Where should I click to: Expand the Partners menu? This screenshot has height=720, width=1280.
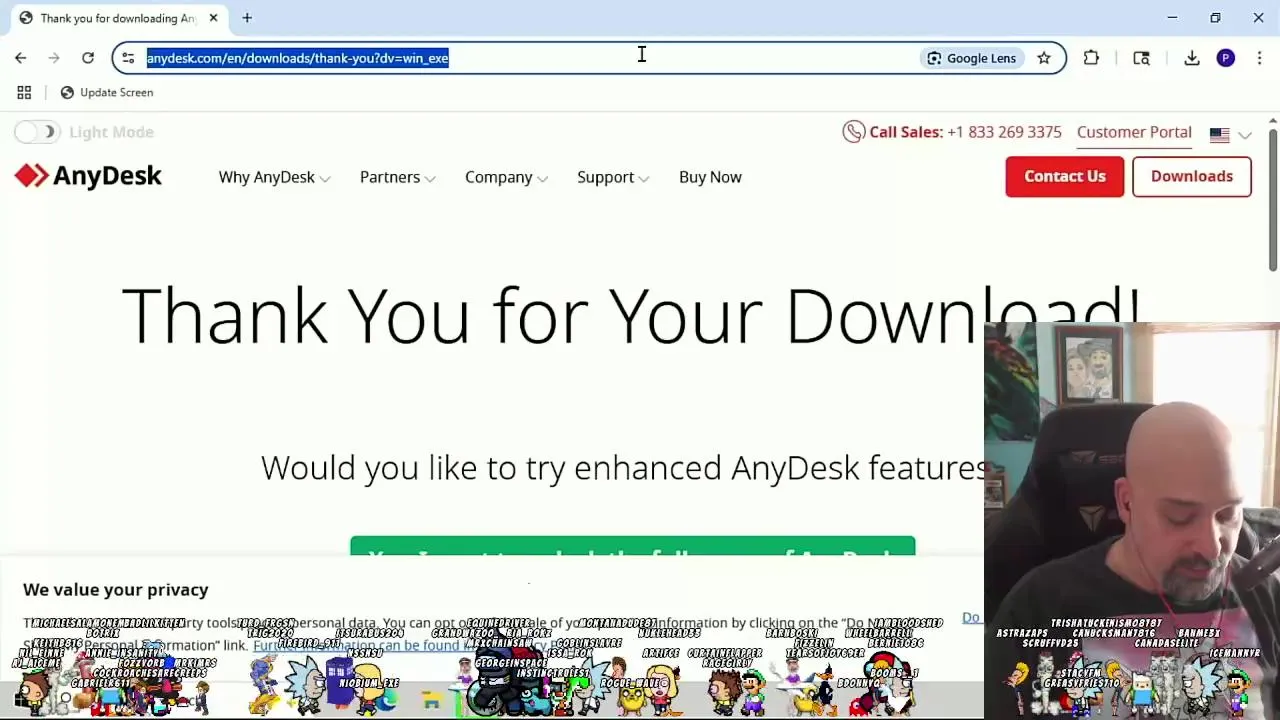click(x=397, y=177)
